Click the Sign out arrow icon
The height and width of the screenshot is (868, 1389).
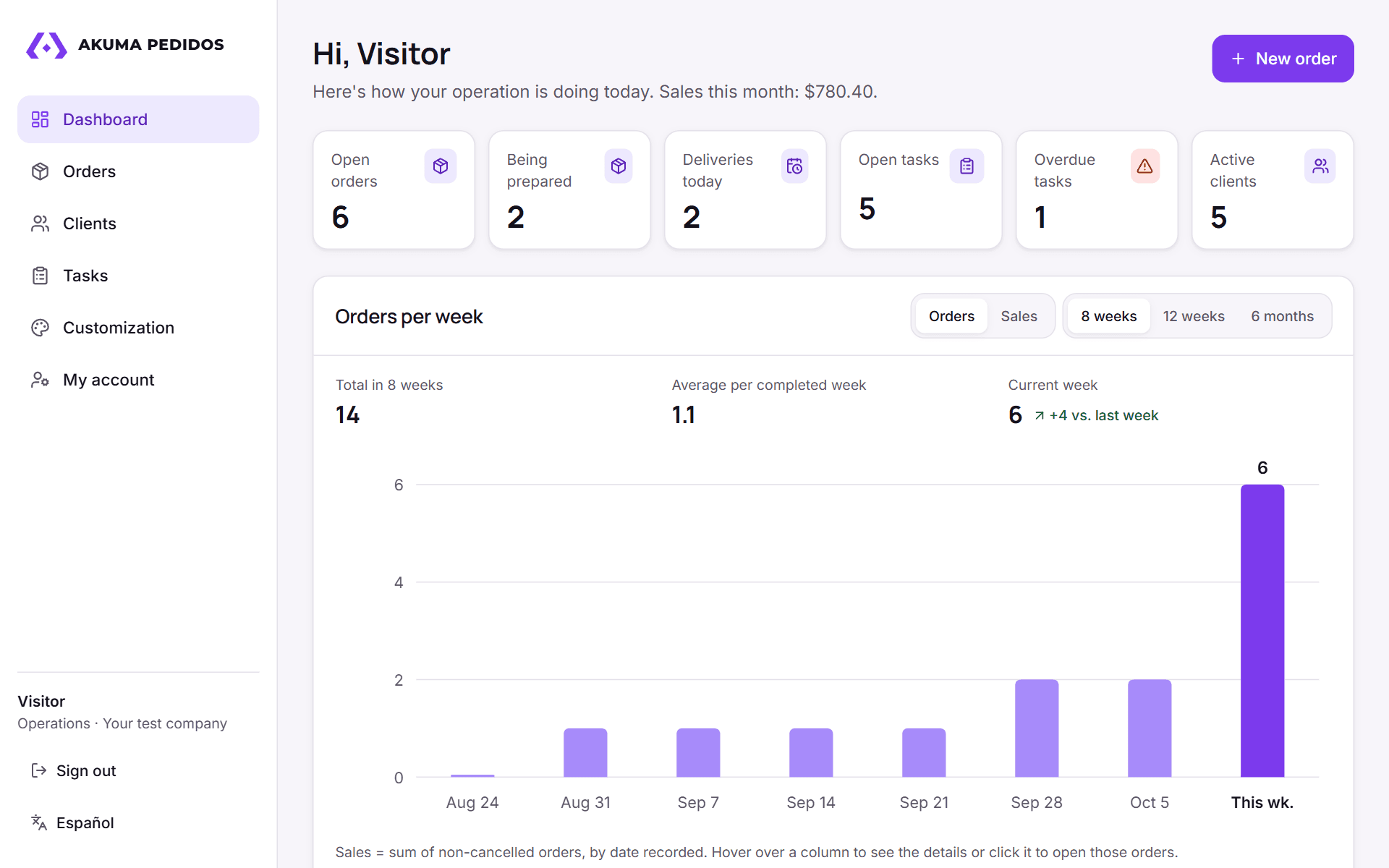pyautogui.click(x=39, y=770)
